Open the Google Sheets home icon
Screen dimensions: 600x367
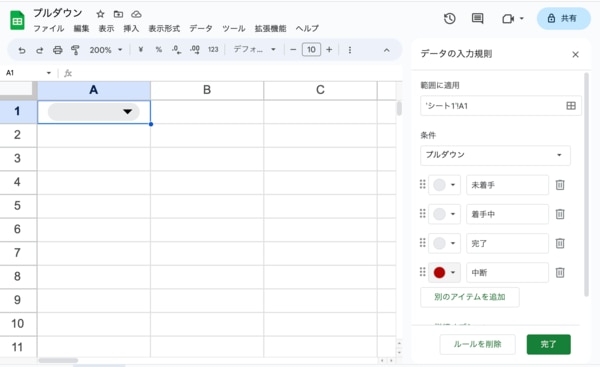click(x=17, y=20)
